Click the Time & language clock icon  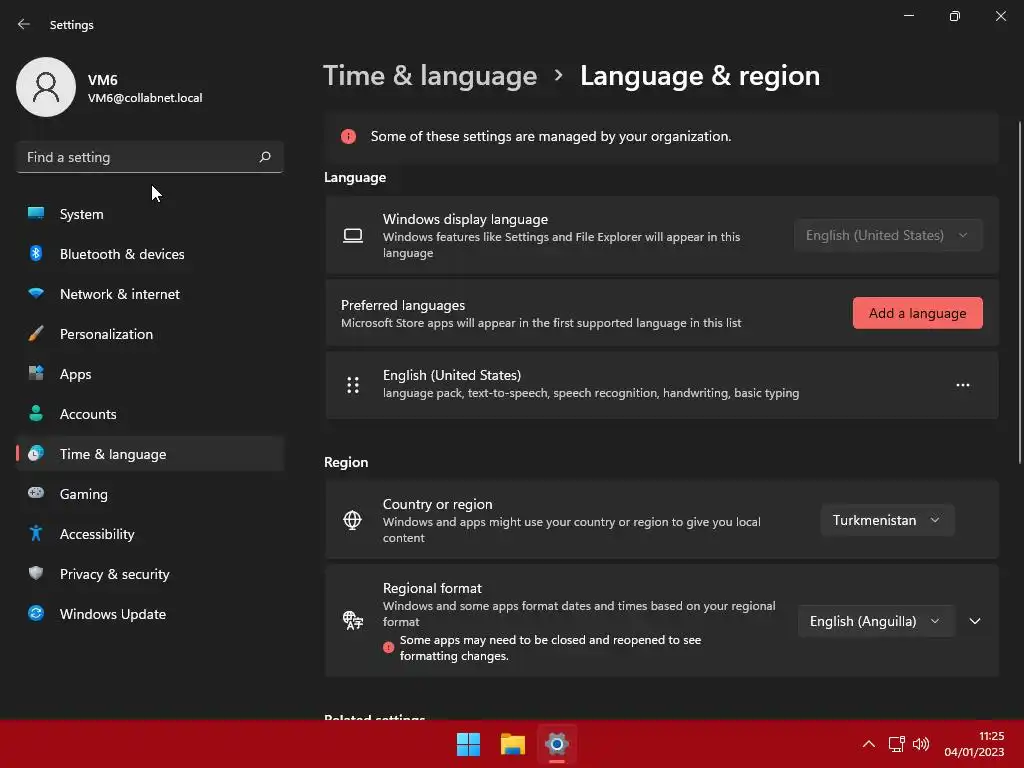36,453
